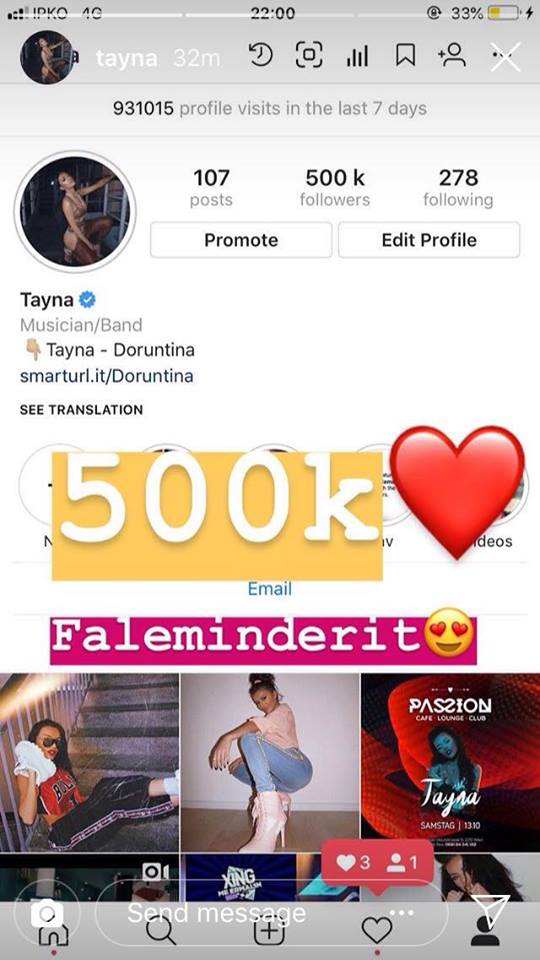Image resolution: width=540 pixels, height=960 pixels.
Task: Open the three dots story options
Action: tap(402, 913)
